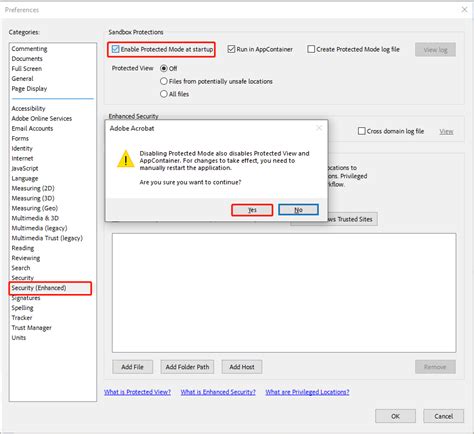Confirm with Yes in Adobe Acrobat dialog

pyautogui.click(x=252, y=210)
